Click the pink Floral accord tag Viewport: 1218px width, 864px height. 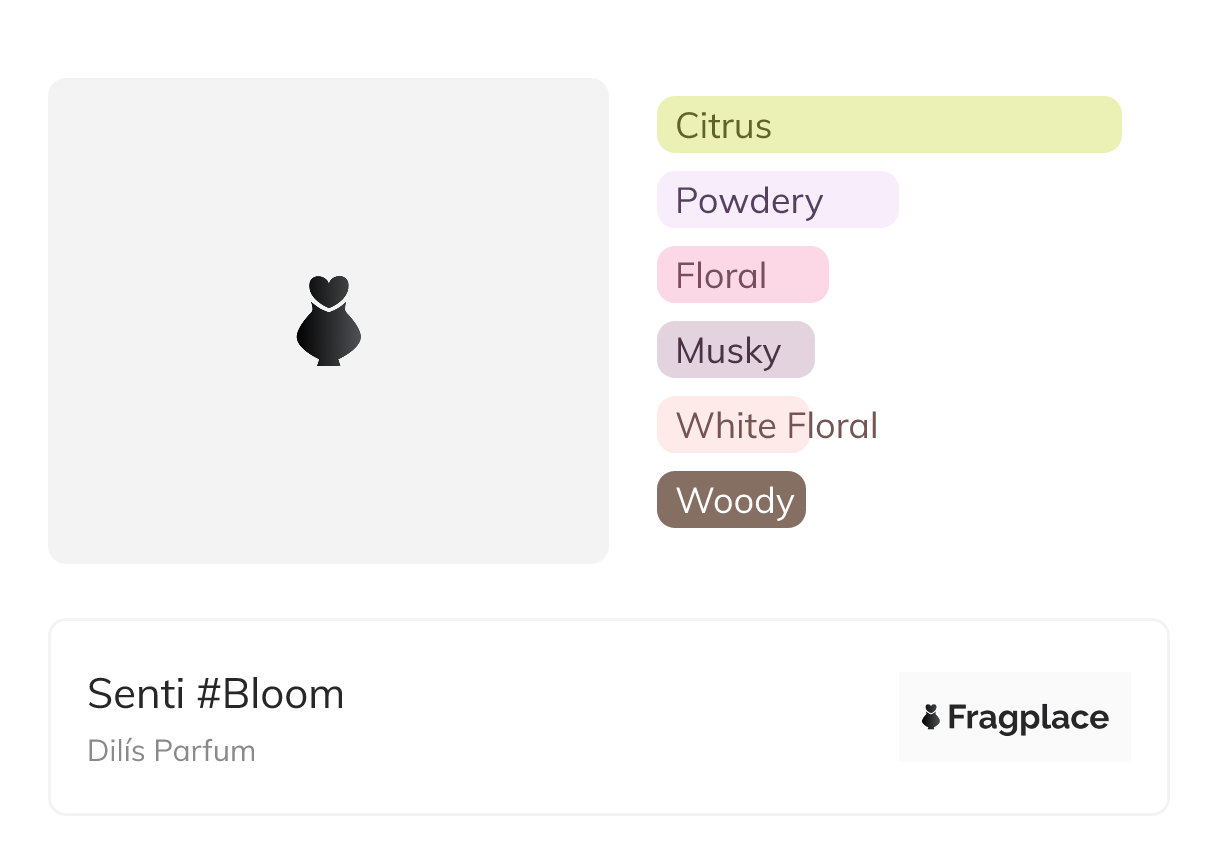(742, 275)
